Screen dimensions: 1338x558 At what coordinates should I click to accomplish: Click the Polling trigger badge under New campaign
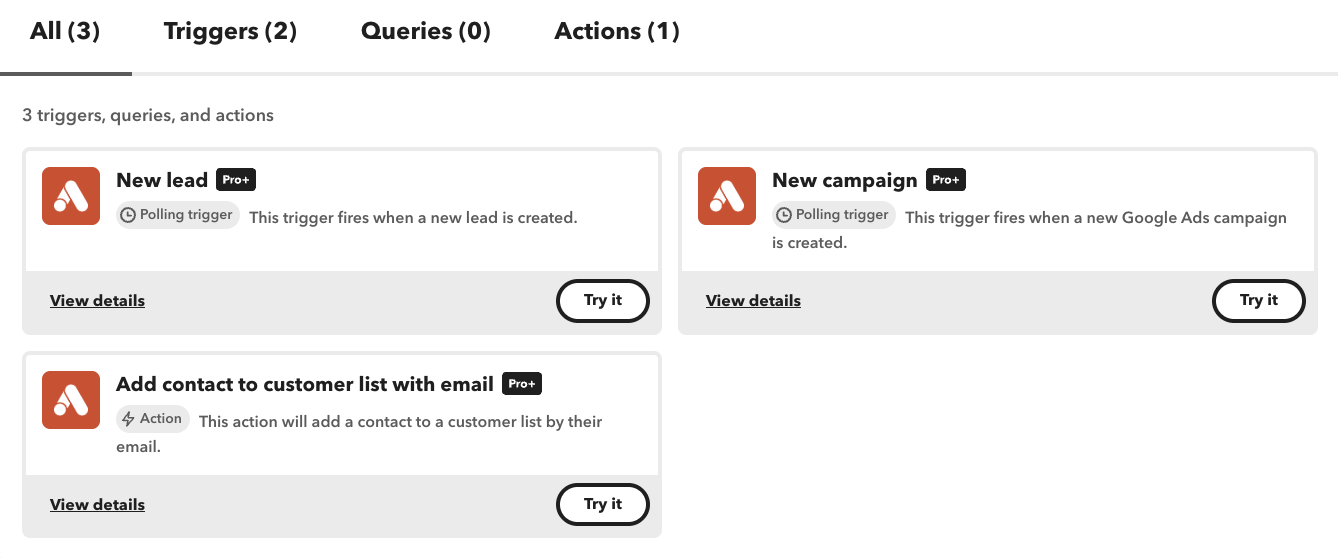pos(834,215)
